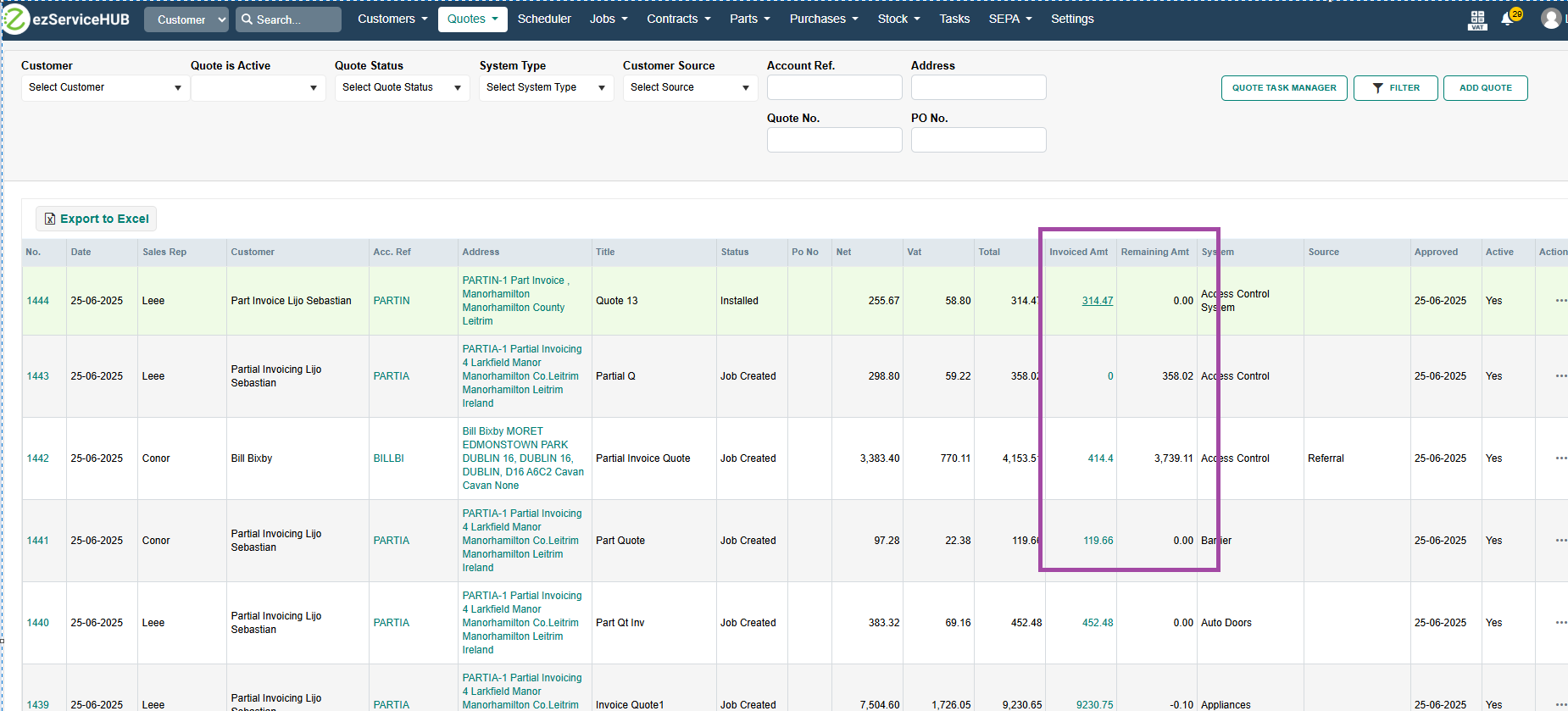The height and width of the screenshot is (711, 1568).
Task: Open actions menu for quote 1442
Action: click(1560, 458)
